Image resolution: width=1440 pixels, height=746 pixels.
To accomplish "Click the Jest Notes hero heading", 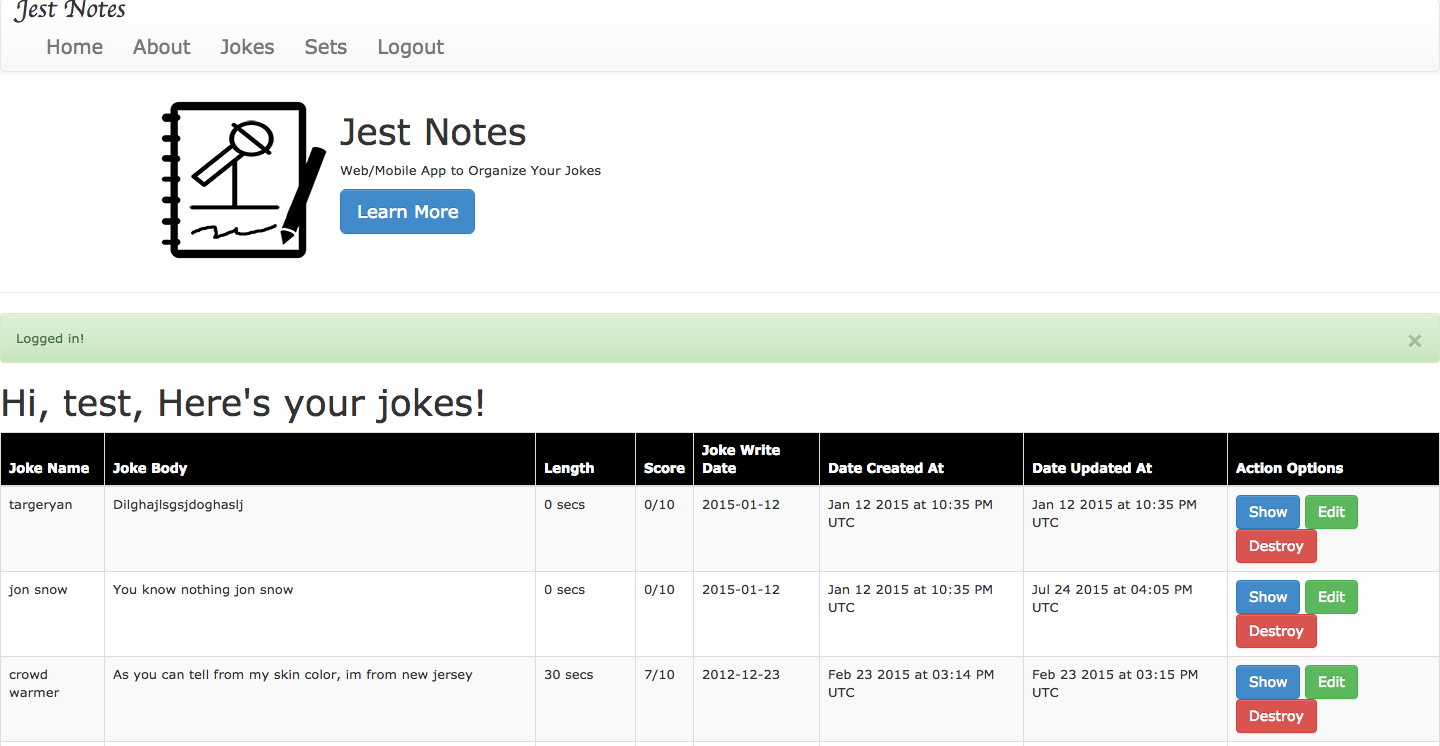I will click(x=433, y=132).
